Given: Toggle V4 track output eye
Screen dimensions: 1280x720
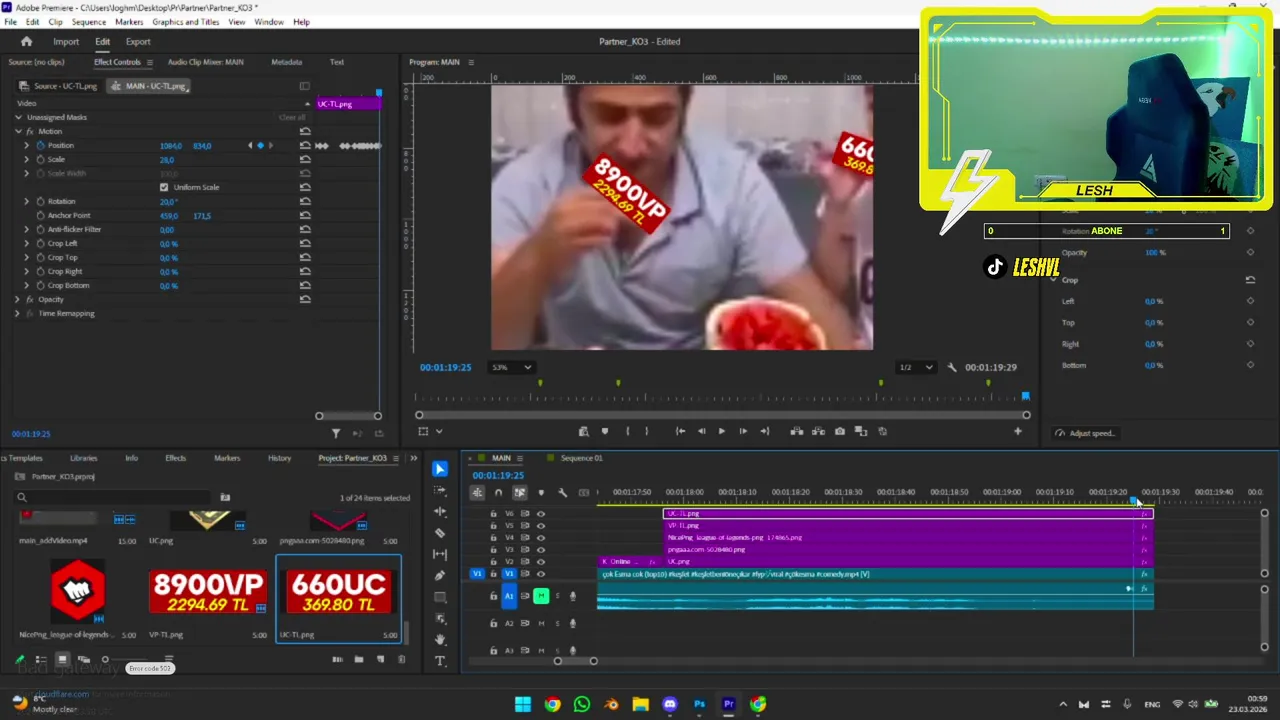Looking at the screenshot, I should (541, 538).
